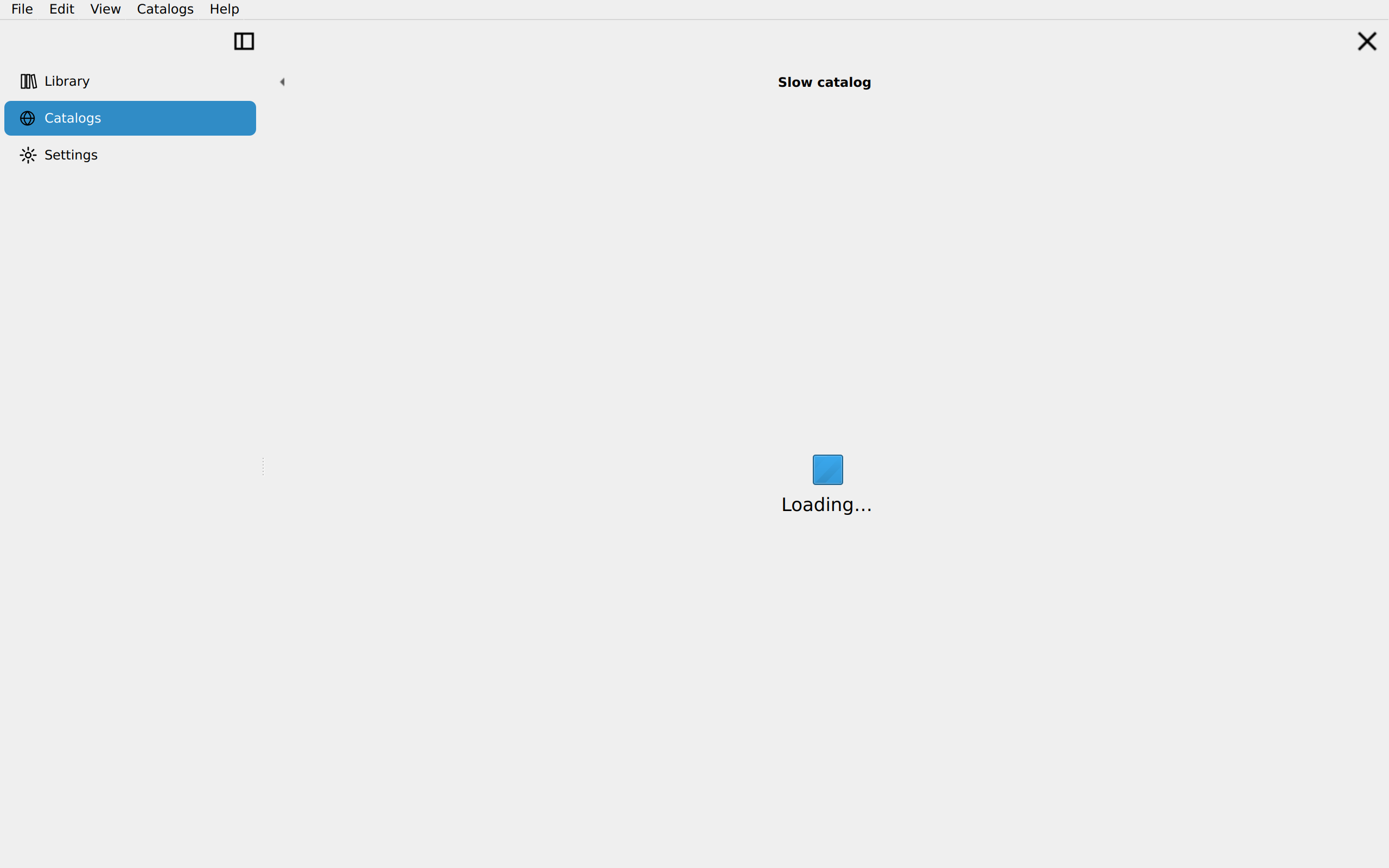Click the sidebar splitter handle
The width and height of the screenshot is (1389, 868).
click(263, 466)
